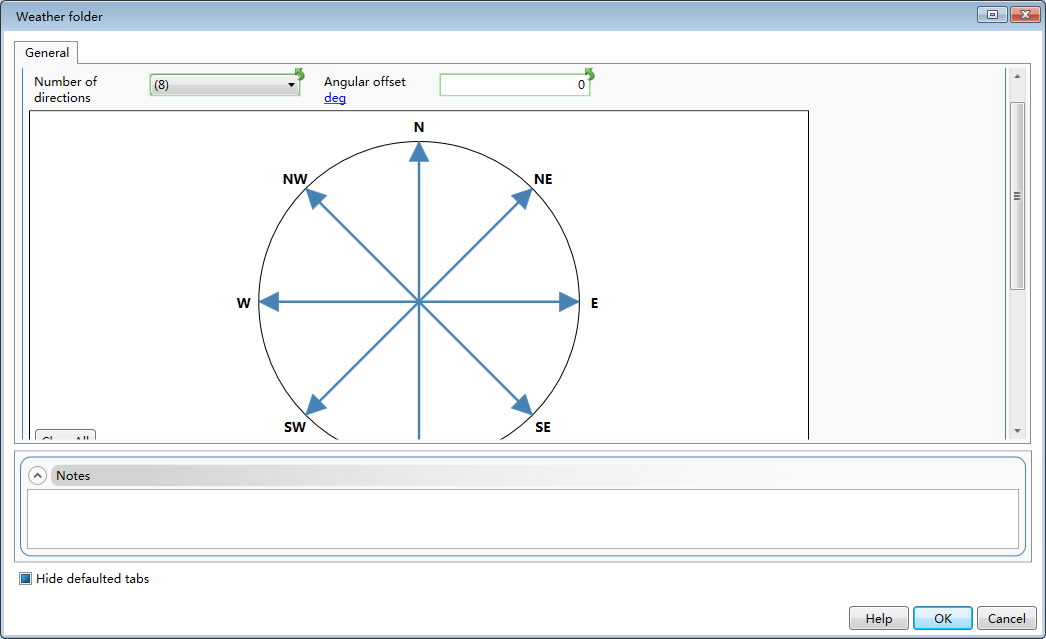Click the E direction arrowhead
This screenshot has height=639, width=1046.
[x=569, y=302]
